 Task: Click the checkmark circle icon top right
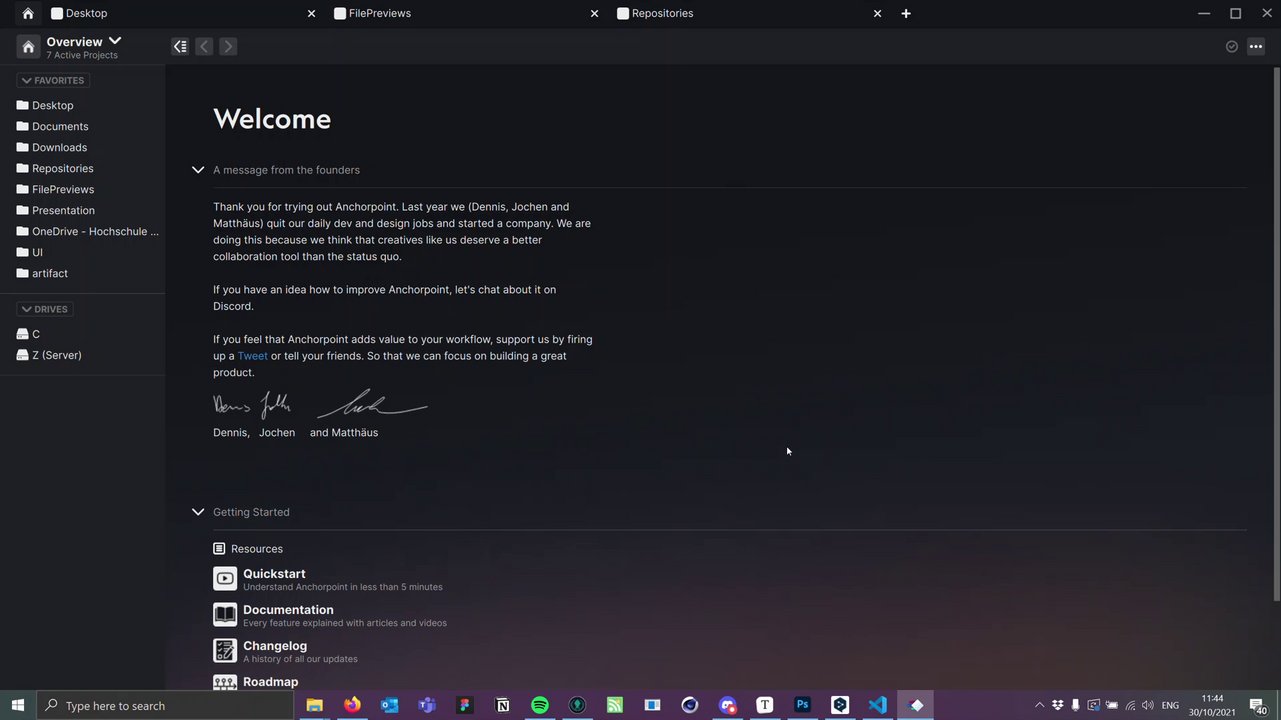point(1232,46)
